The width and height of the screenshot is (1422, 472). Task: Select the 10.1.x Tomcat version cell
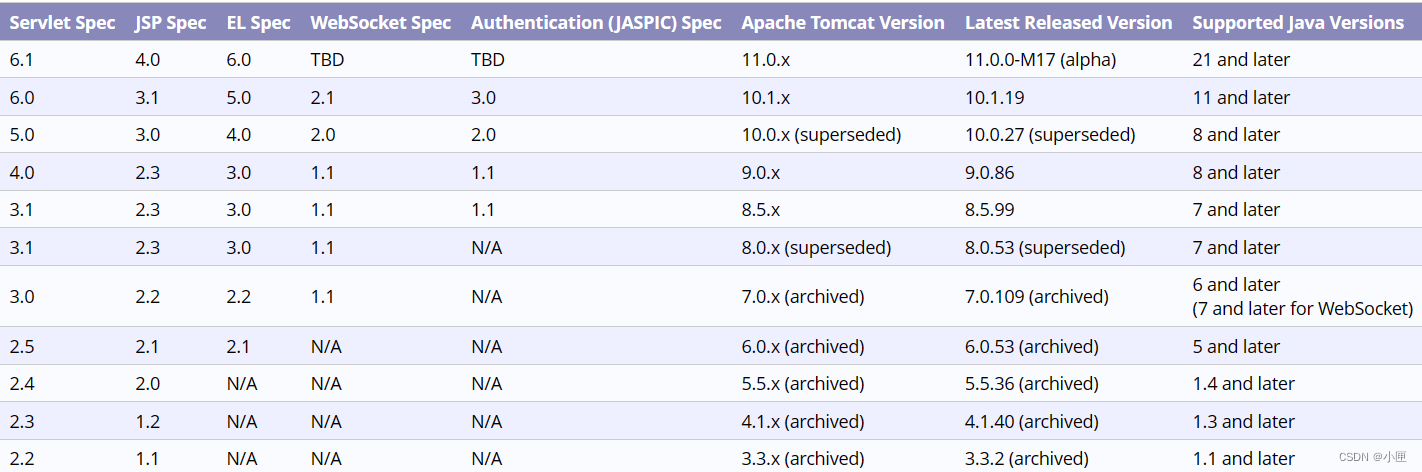(x=766, y=98)
